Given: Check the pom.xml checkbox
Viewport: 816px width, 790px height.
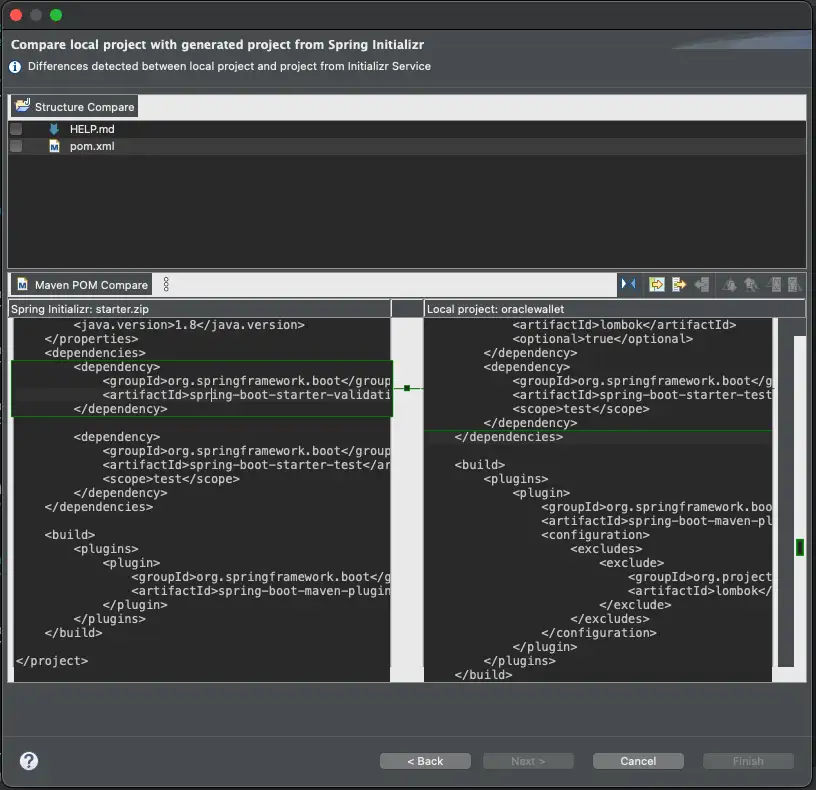Looking at the screenshot, I should click(16, 146).
